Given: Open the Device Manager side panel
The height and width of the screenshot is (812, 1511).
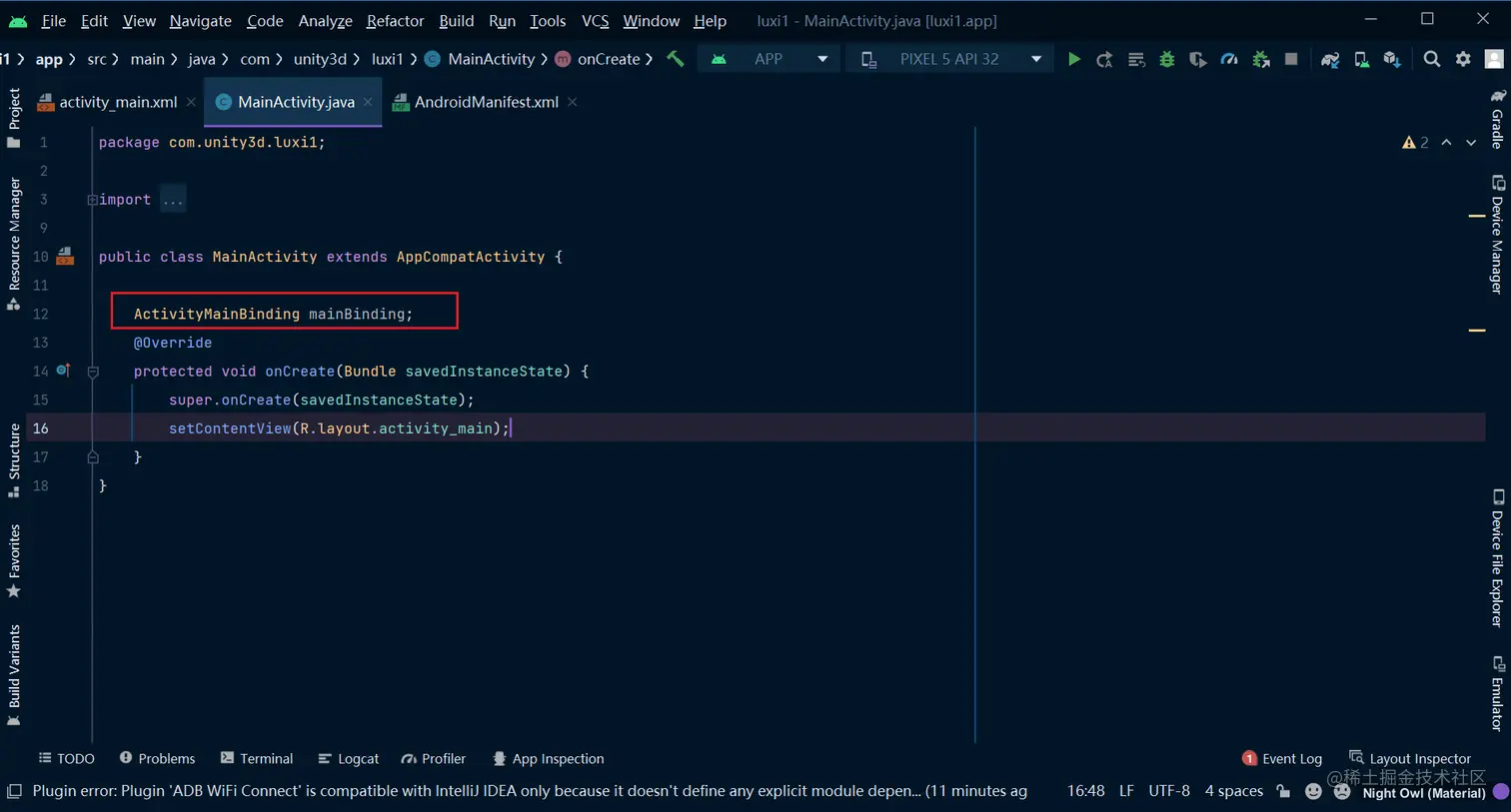Looking at the screenshot, I should click(x=1497, y=235).
